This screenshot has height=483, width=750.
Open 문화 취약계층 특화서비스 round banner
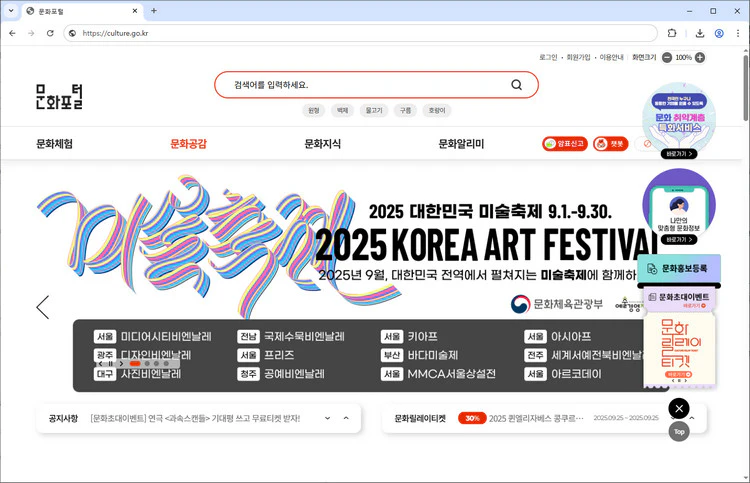[x=679, y=120]
